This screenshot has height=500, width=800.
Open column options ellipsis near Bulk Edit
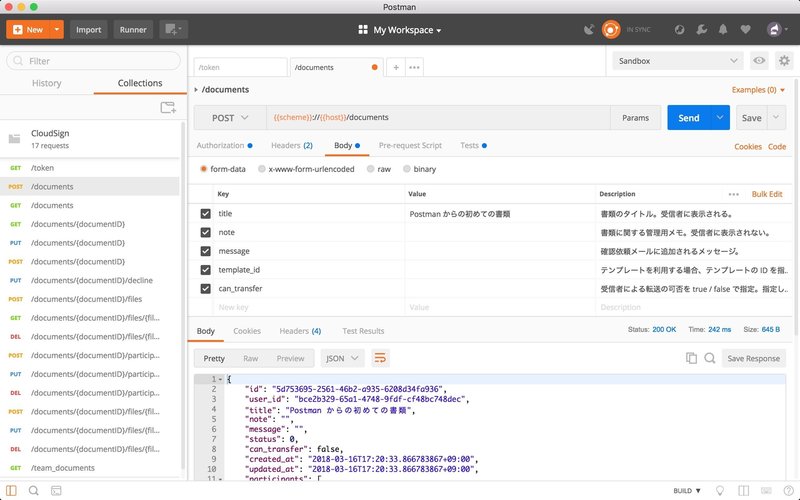(x=734, y=194)
